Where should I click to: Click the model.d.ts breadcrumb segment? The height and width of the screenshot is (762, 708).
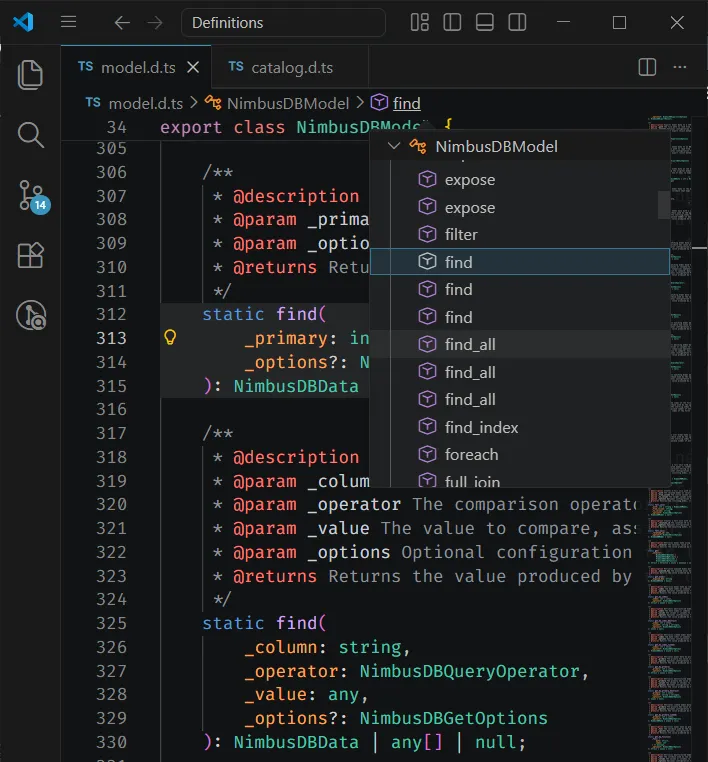146,103
